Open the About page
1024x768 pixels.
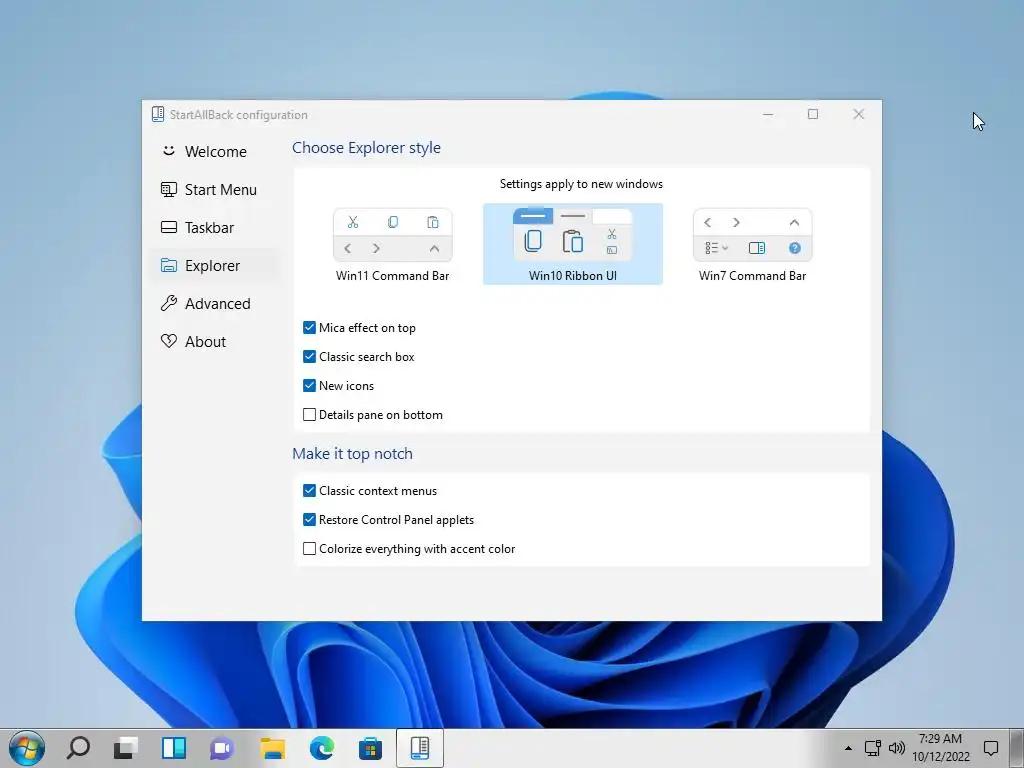pos(213,342)
